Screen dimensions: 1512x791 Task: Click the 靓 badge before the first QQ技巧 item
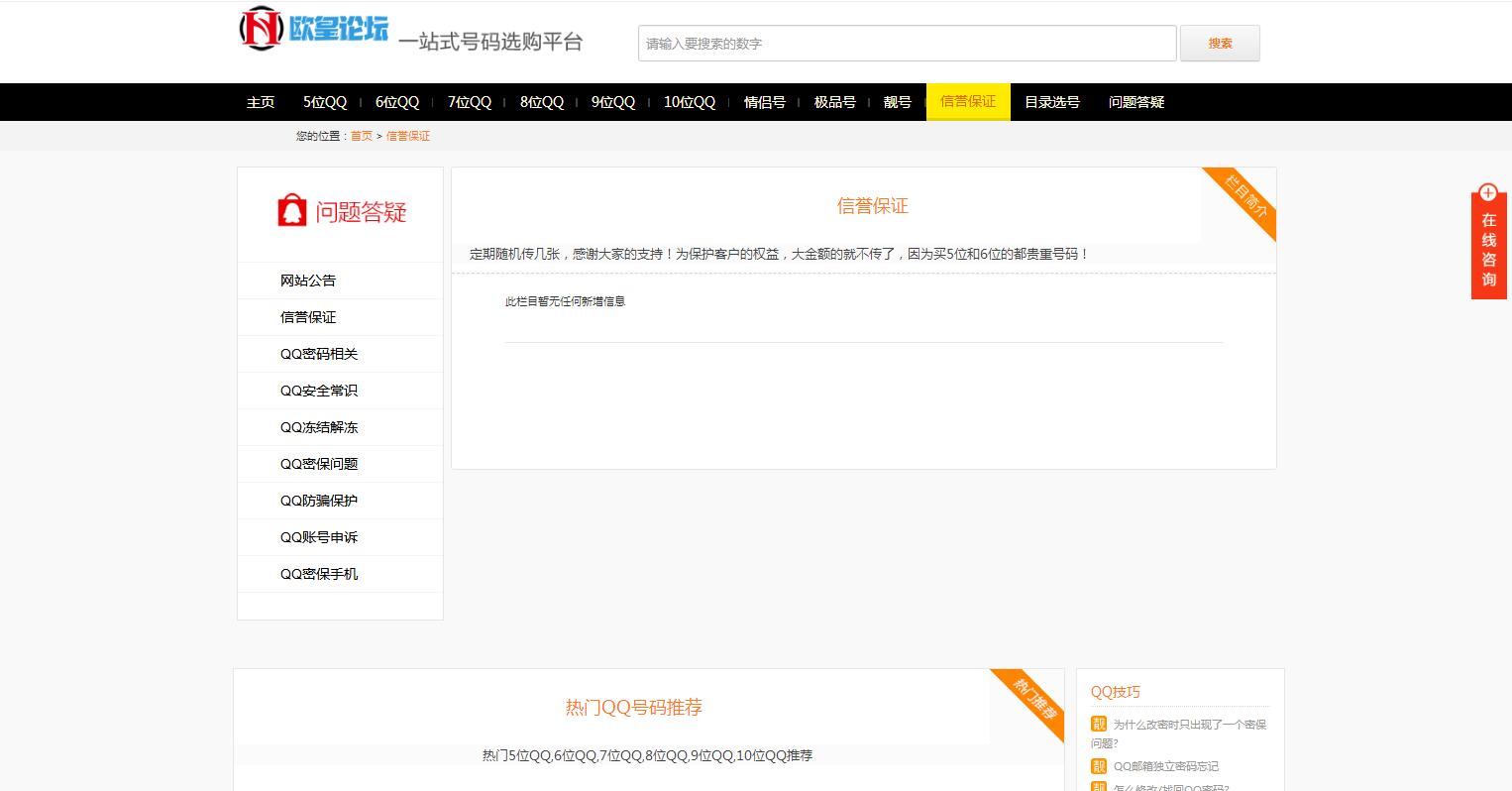pos(1098,724)
